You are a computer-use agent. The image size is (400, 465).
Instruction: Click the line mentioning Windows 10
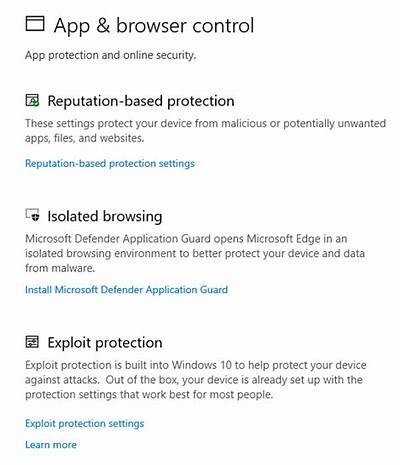click(x=196, y=365)
